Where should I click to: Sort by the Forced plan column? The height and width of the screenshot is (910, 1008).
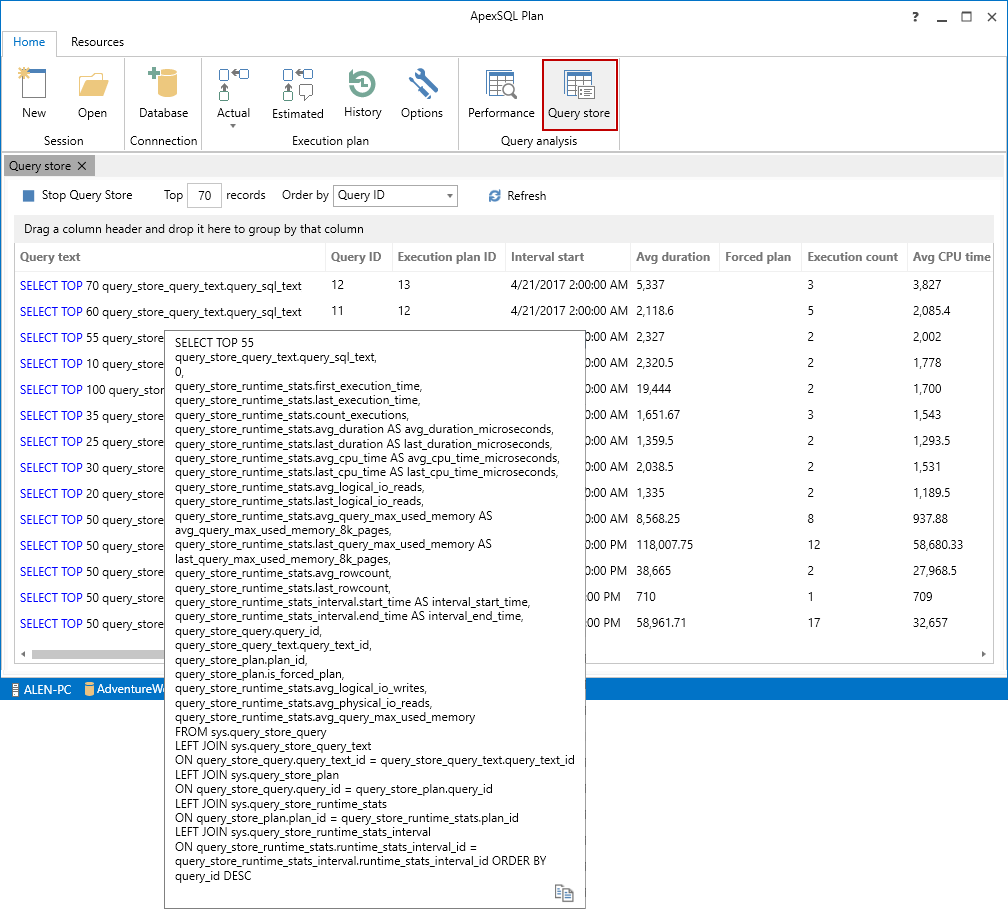pos(760,257)
